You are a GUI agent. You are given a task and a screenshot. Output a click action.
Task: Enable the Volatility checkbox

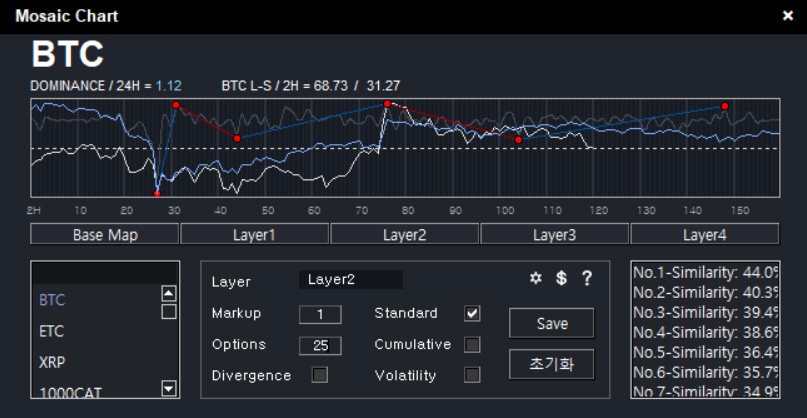click(x=472, y=375)
